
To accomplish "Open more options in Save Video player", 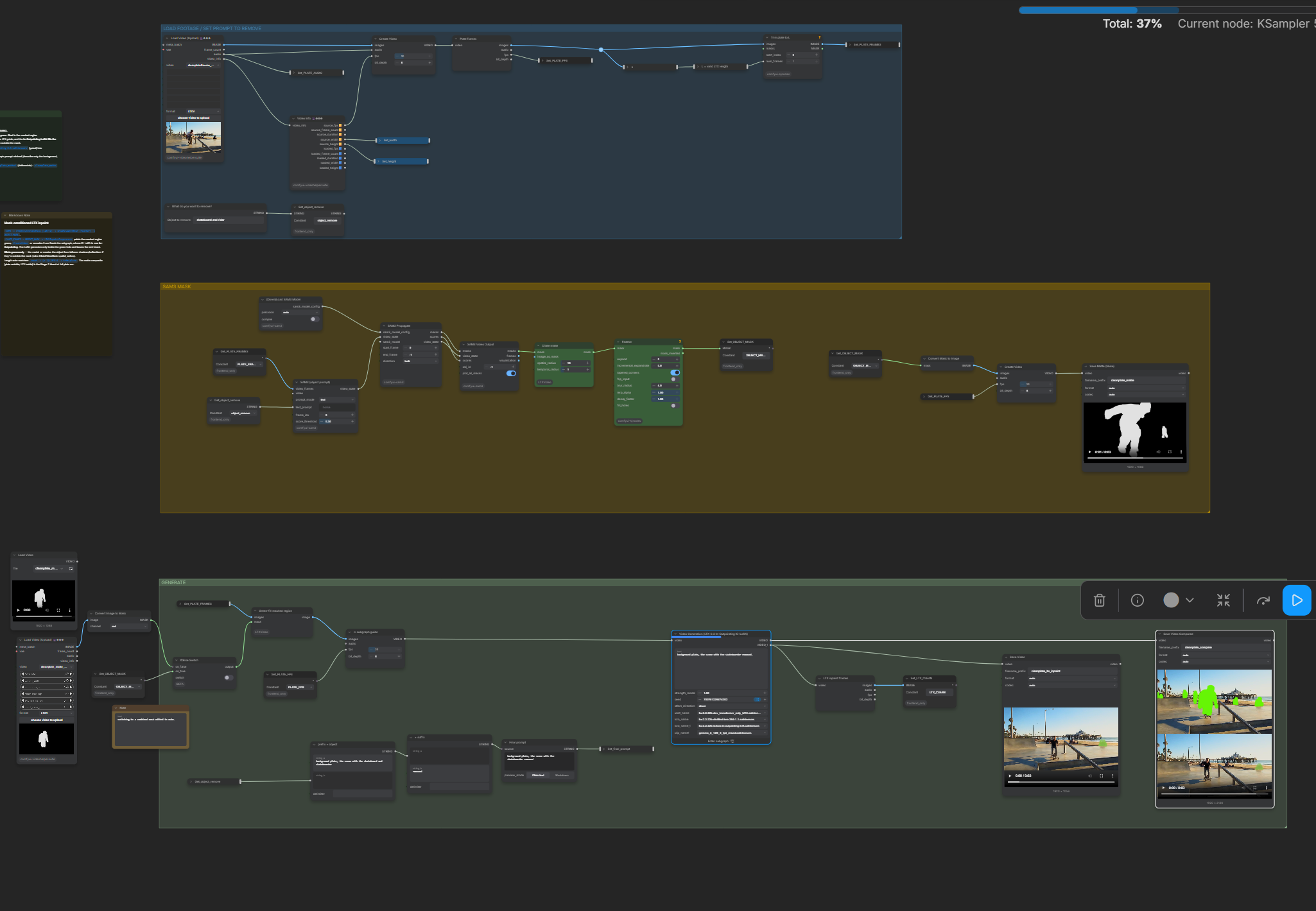I will pyautogui.click(x=1113, y=776).
